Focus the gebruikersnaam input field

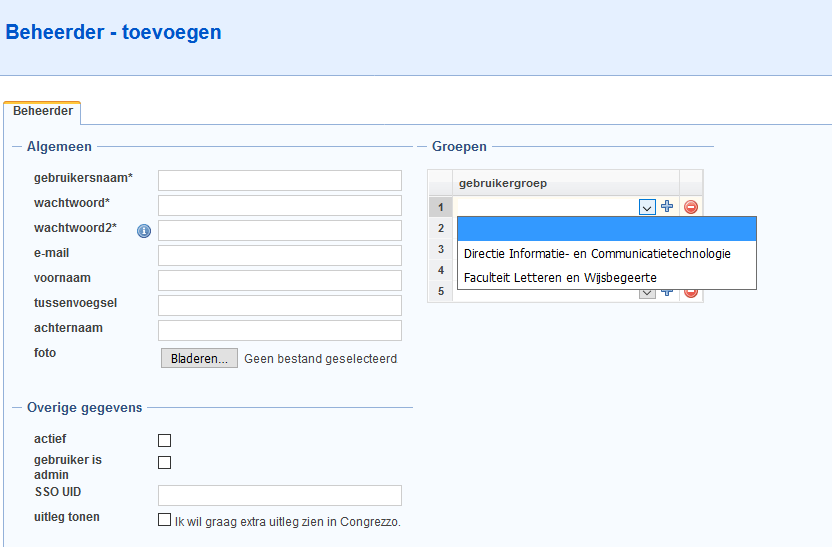[280, 180]
